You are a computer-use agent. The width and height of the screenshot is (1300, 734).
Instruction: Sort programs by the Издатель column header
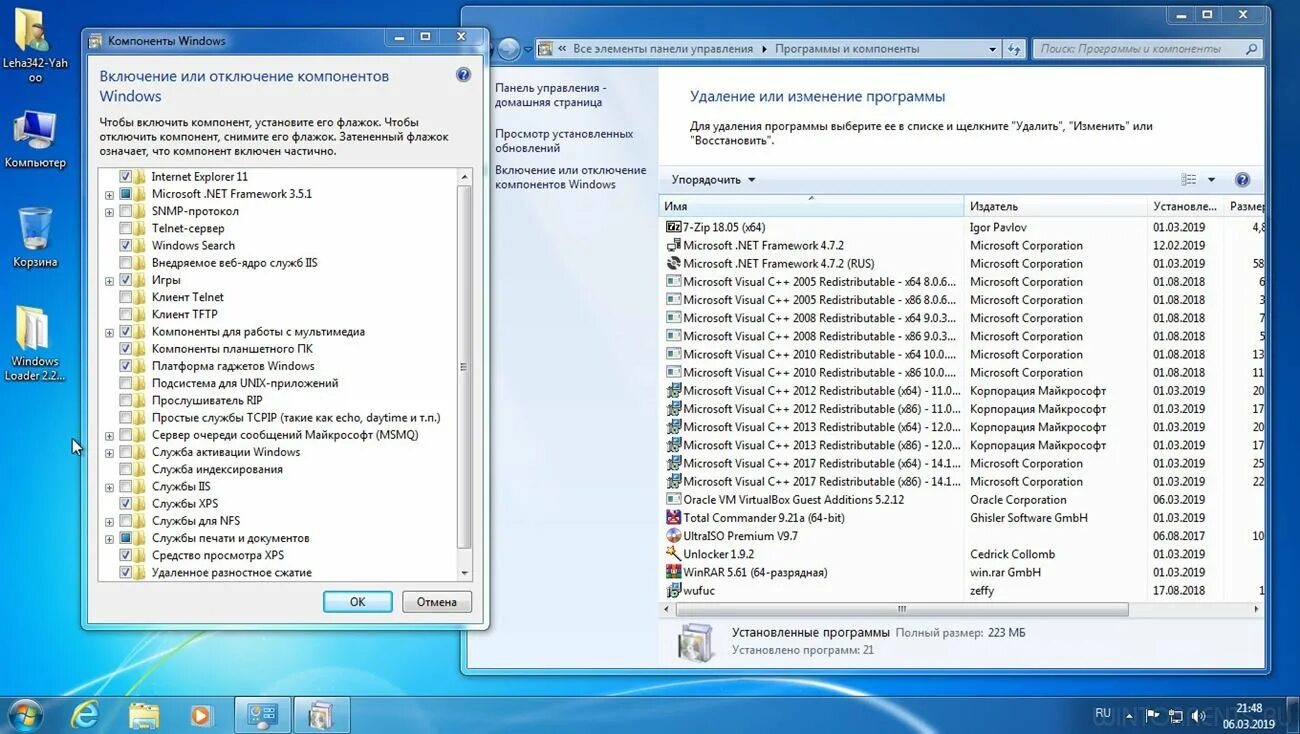point(1055,206)
